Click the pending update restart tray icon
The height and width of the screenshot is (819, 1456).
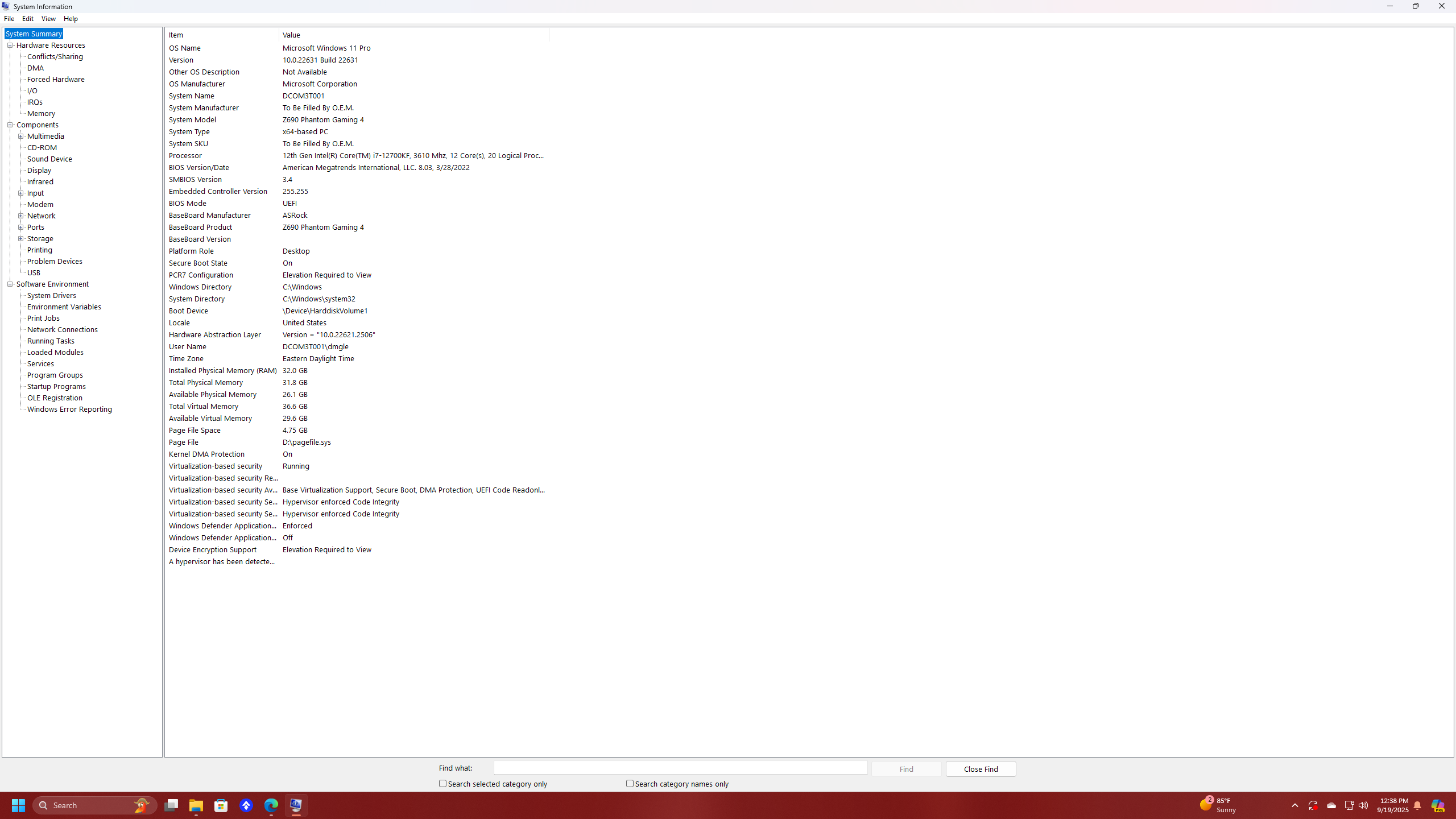point(1313,806)
